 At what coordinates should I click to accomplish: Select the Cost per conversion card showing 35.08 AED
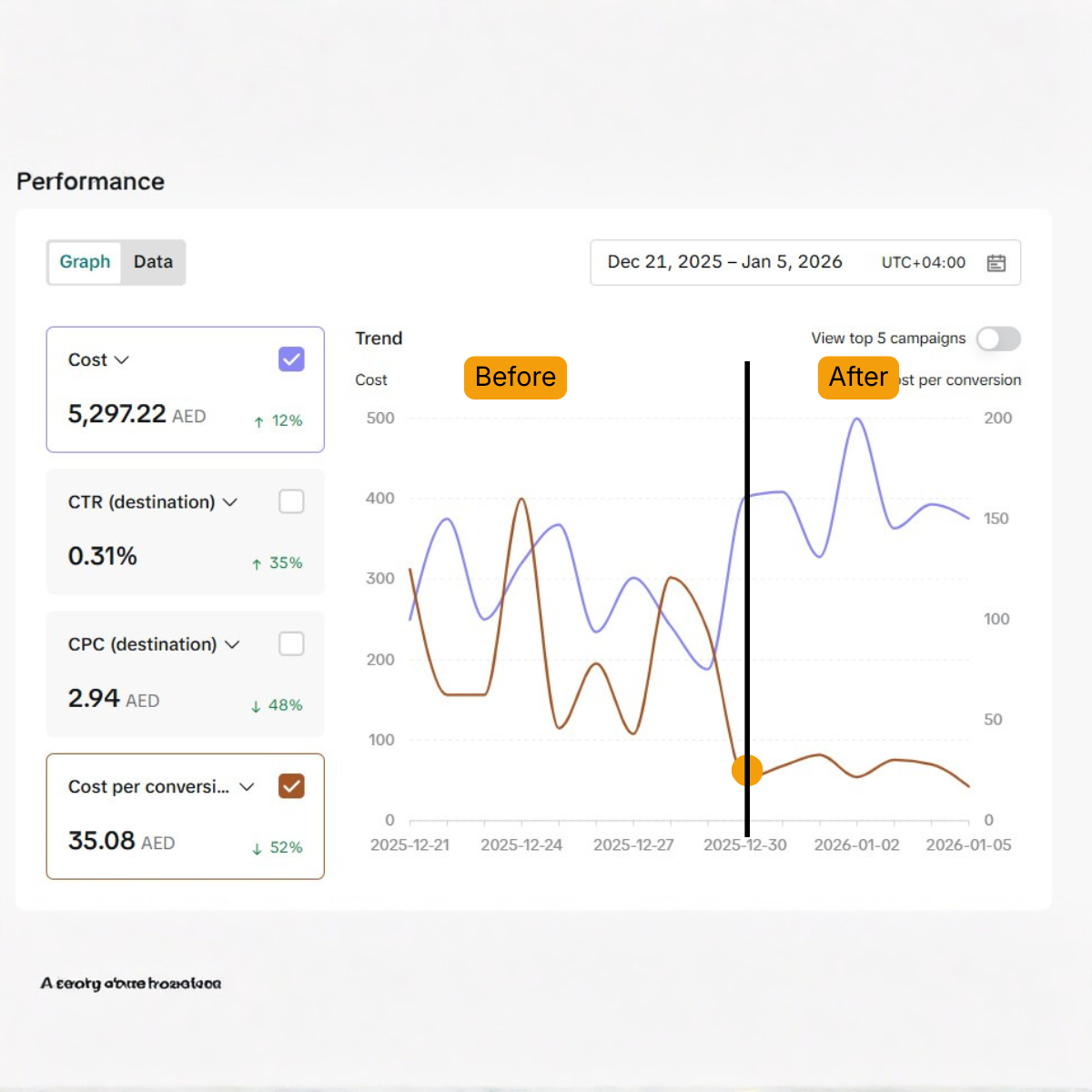point(185,816)
